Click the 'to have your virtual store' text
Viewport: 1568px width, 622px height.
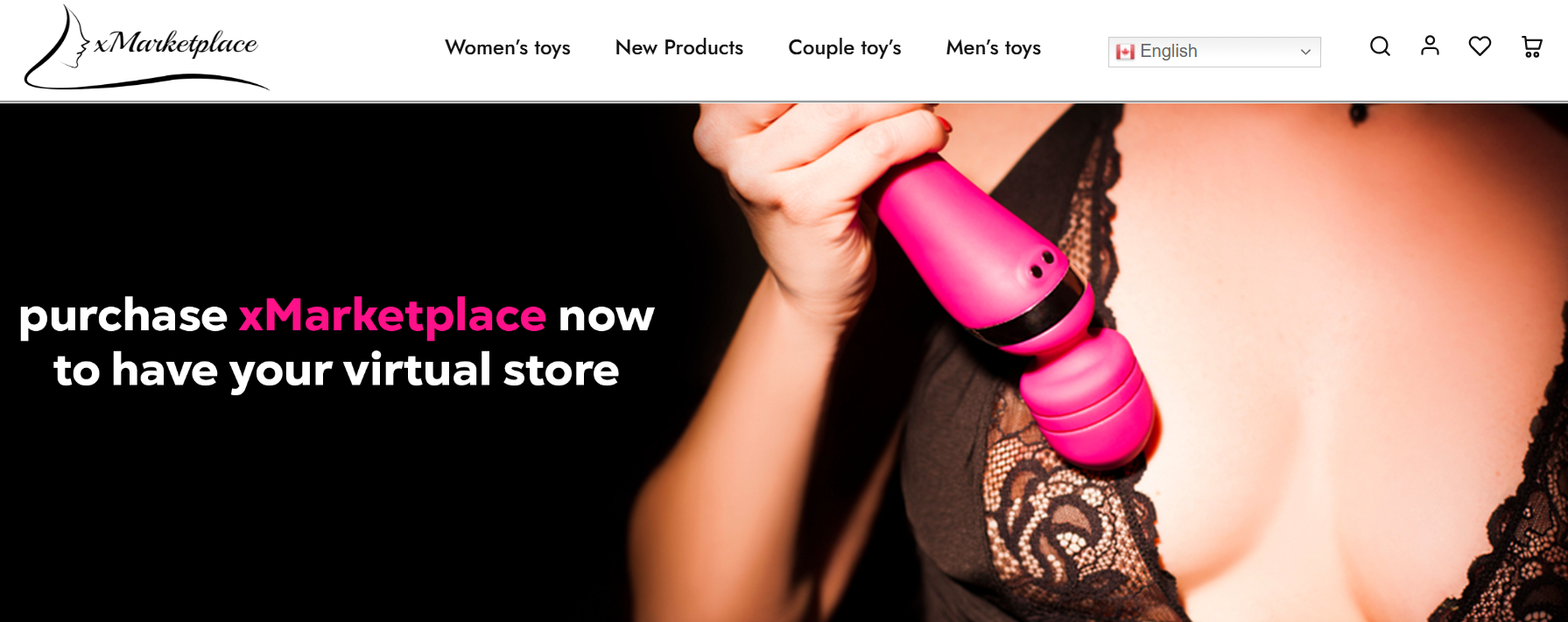coord(336,370)
